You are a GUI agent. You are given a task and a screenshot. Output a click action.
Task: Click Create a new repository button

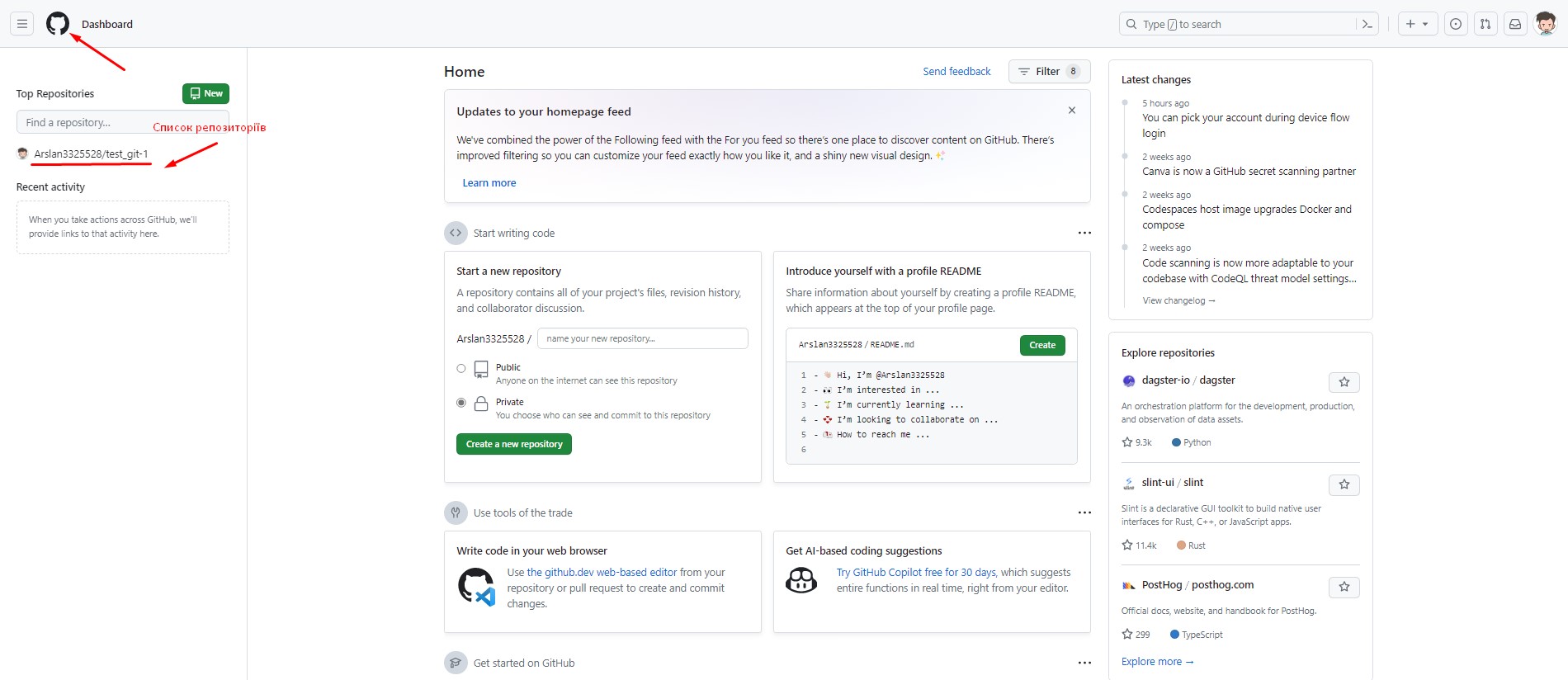click(514, 444)
